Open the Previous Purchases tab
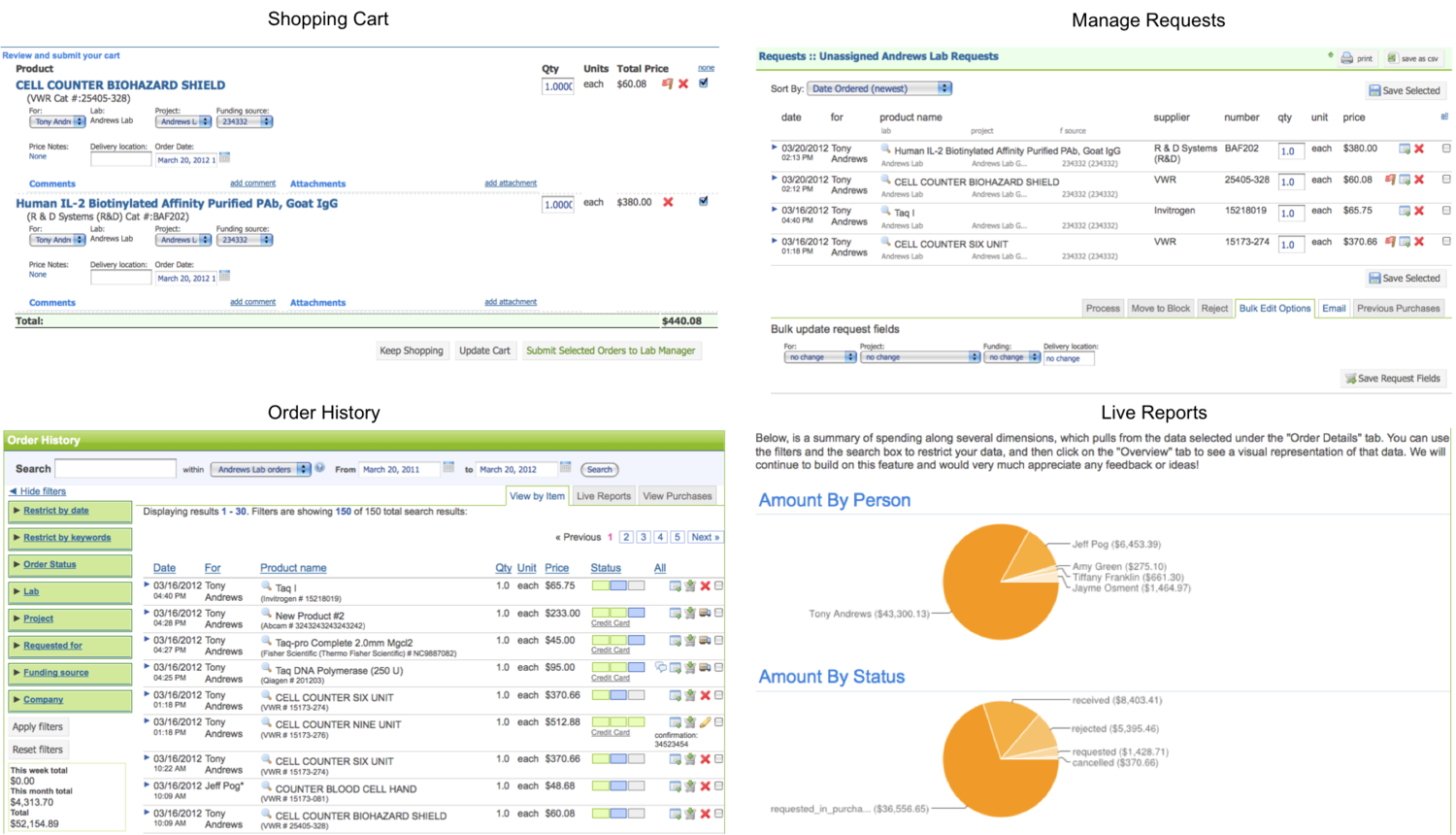This screenshot has width=1456, height=835. point(1398,308)
